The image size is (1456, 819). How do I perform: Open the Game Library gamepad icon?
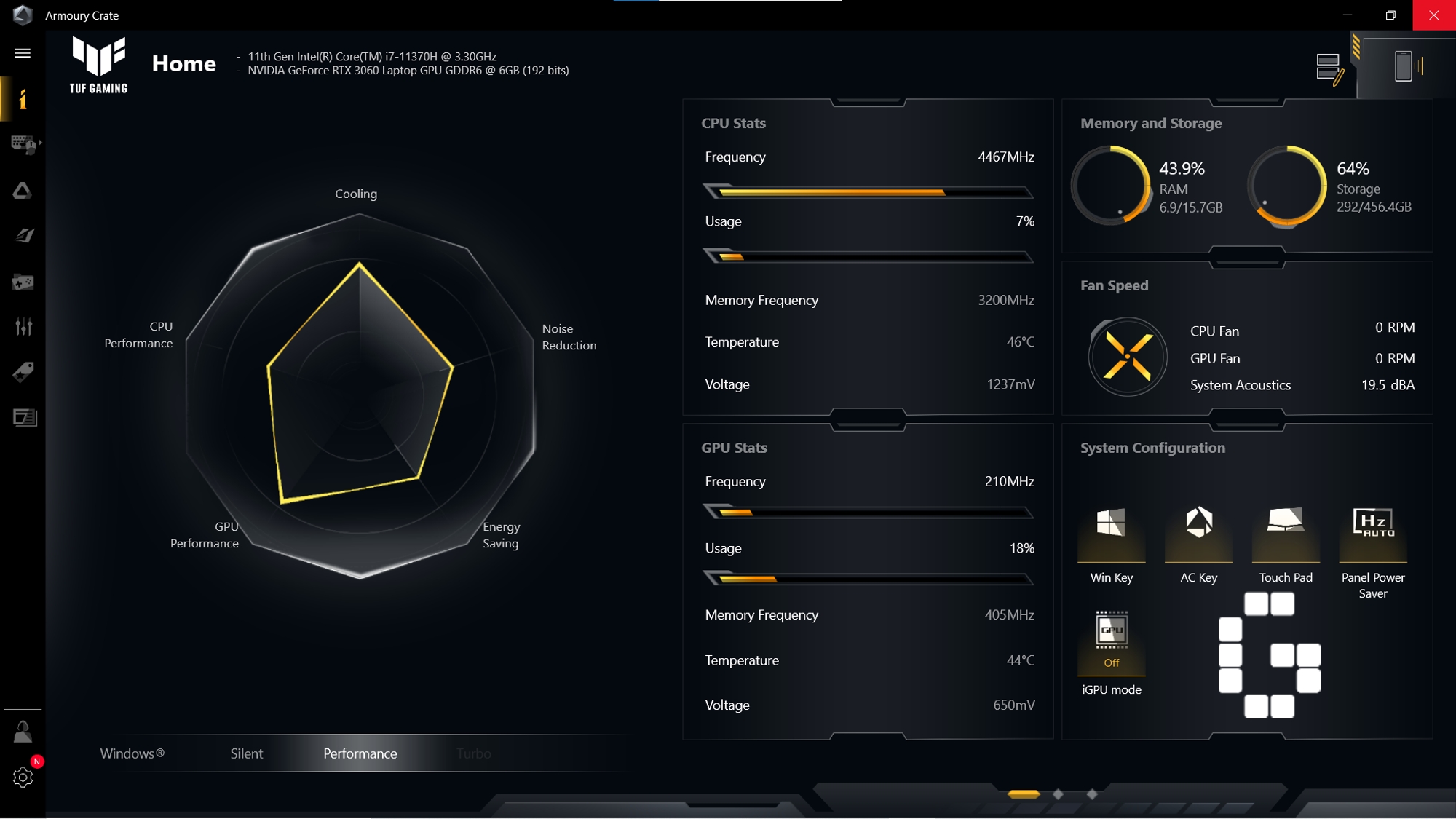23,282
